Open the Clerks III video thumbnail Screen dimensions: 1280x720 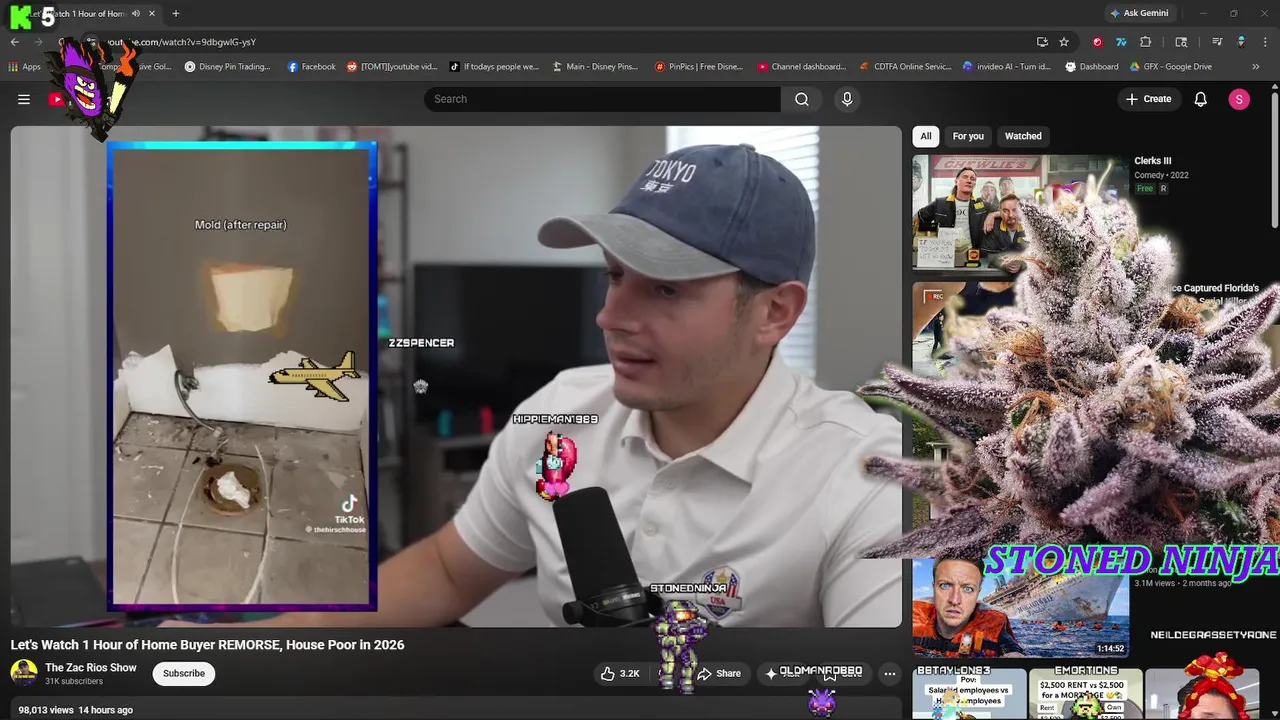pos(1019,212)
